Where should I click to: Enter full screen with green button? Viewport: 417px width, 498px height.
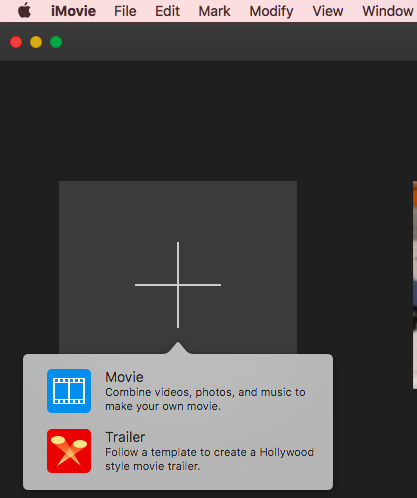[x=56, y=42]
